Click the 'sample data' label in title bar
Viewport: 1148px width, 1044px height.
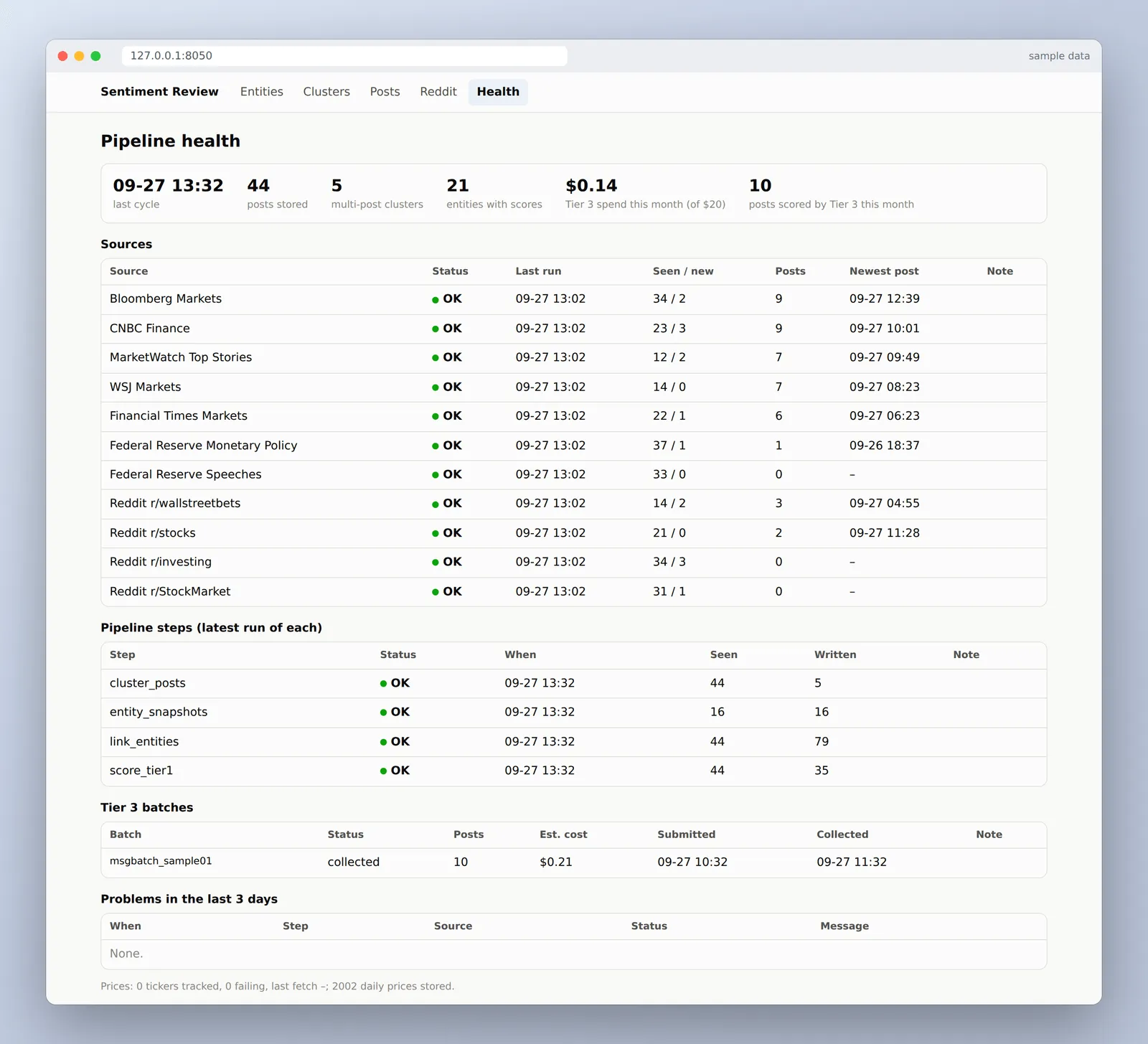[x=1059, y=56]
